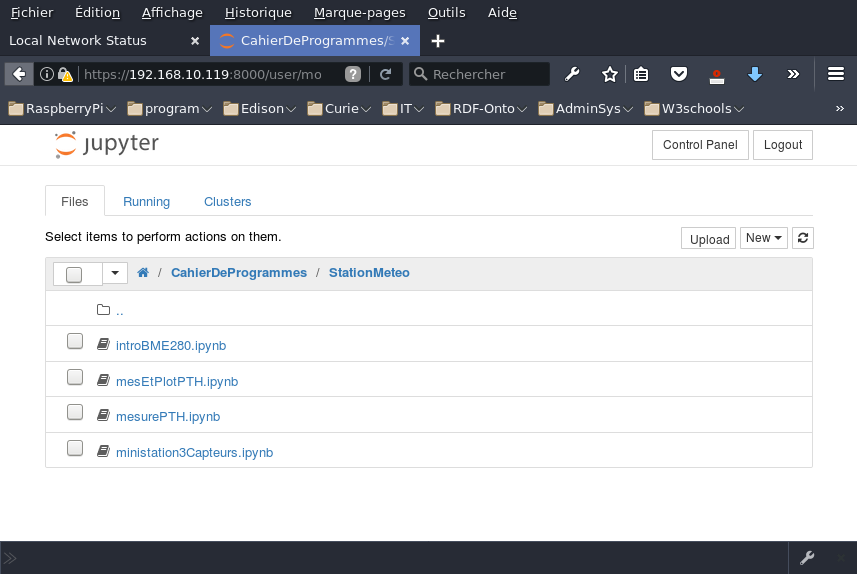The image size is (857, 574).
Task: Open a new browser tab
Action: pyautogui.click(x=437, y=41)
